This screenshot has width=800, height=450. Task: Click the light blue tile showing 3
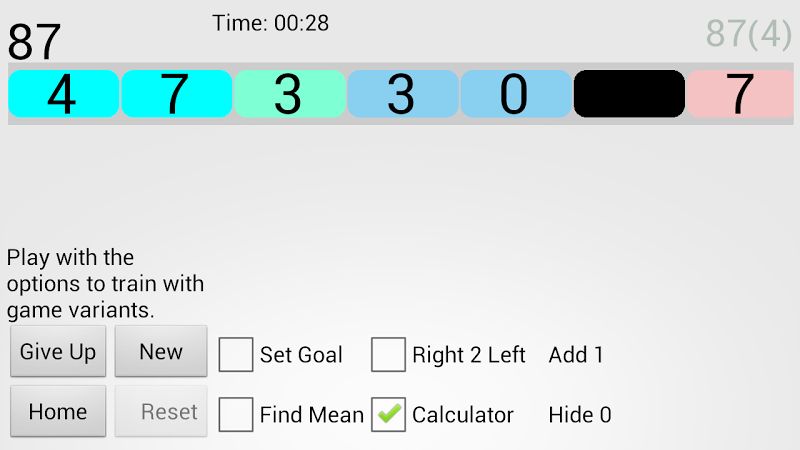click(x=402, y=94)
